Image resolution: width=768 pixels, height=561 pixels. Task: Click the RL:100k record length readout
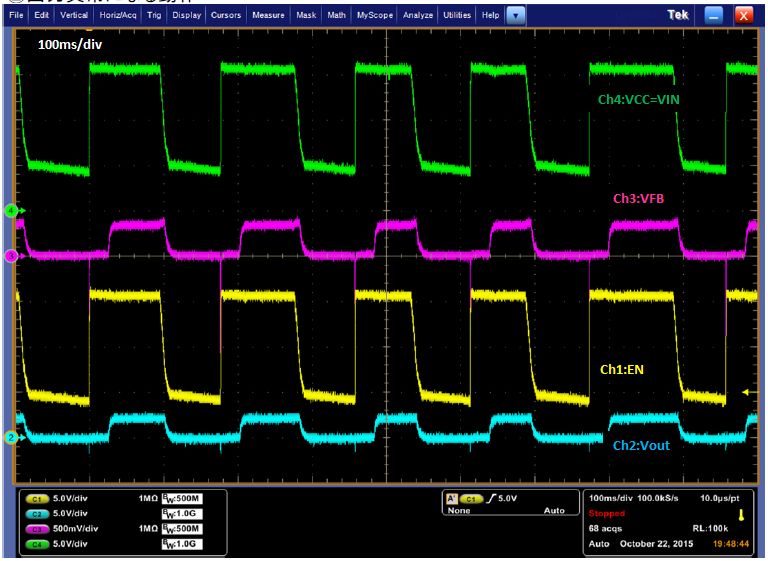point(710,529)
